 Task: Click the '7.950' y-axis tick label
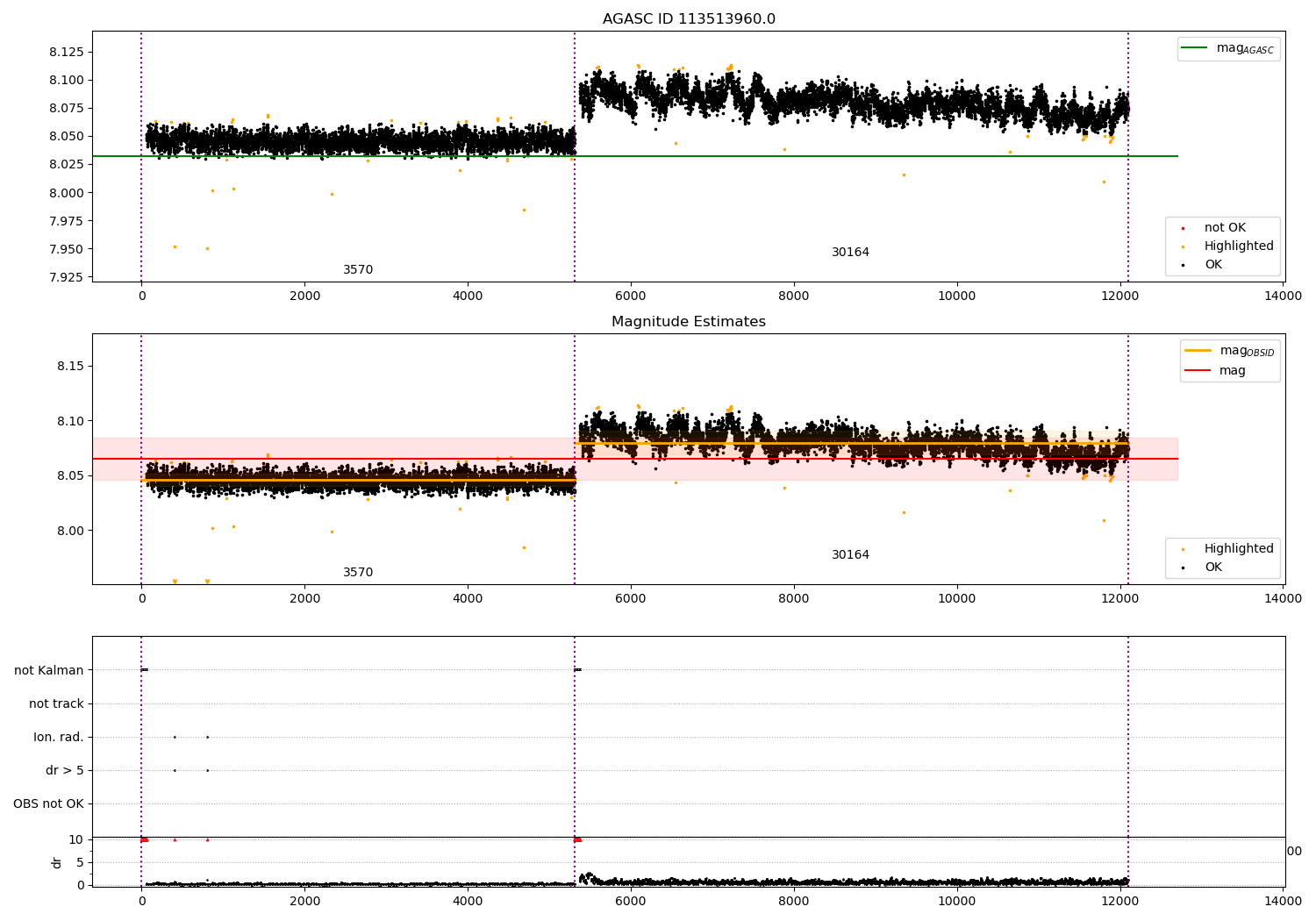pyautogui.click(x=67, y=249)
